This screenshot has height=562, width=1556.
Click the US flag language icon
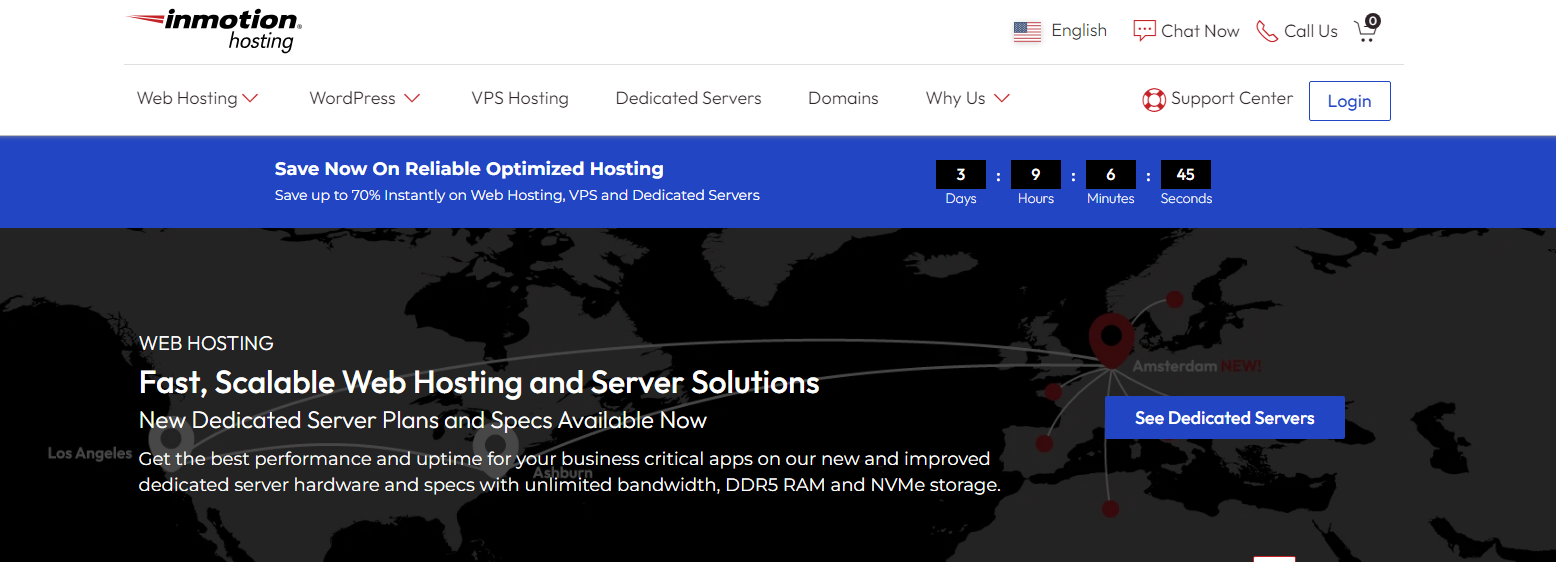tap(1027, 32)
